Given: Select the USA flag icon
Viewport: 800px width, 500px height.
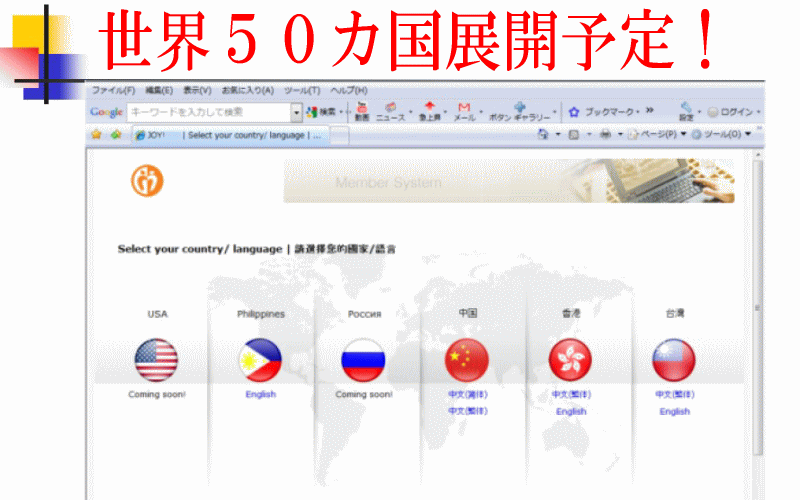Looking at the screenshot, I should (x=156, y=360).
